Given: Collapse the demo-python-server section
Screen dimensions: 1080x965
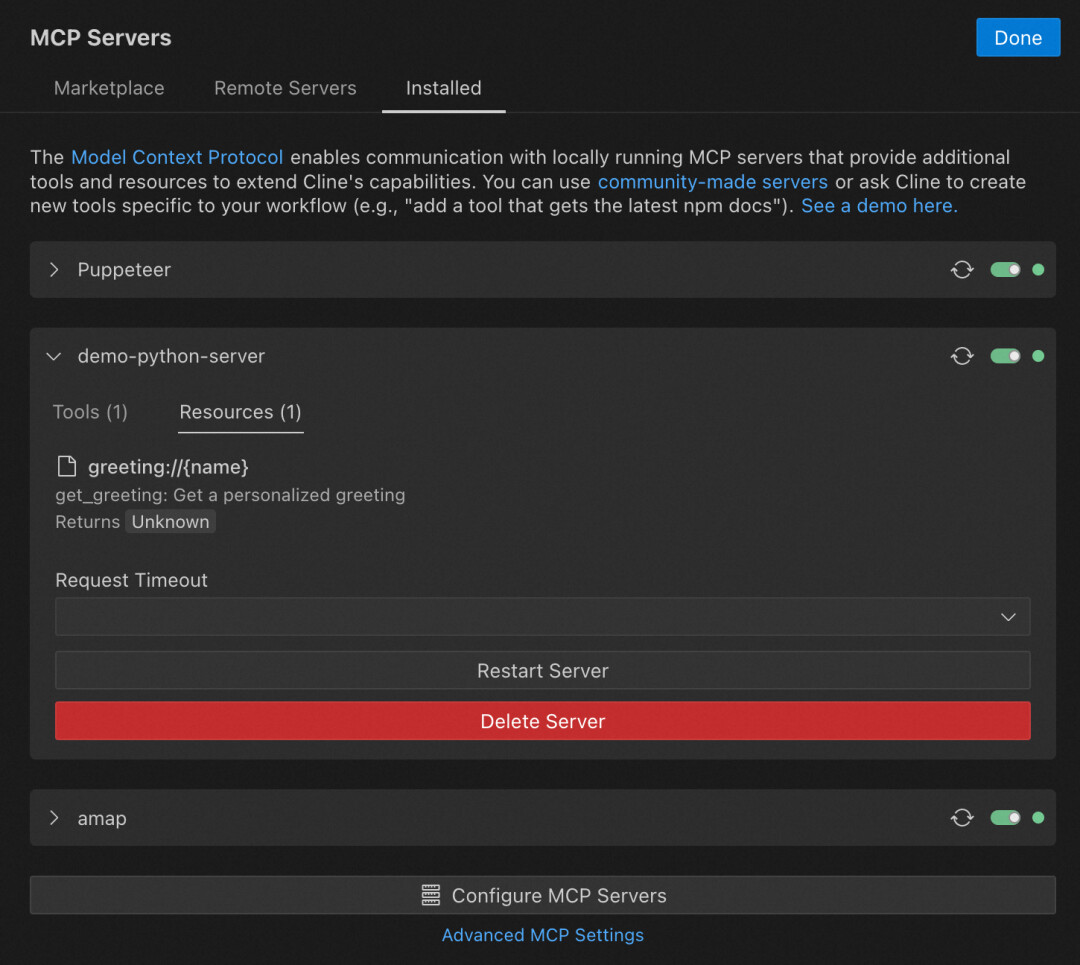Looking at the screenshot, I should pyautogui.click(x=54, y=356).
